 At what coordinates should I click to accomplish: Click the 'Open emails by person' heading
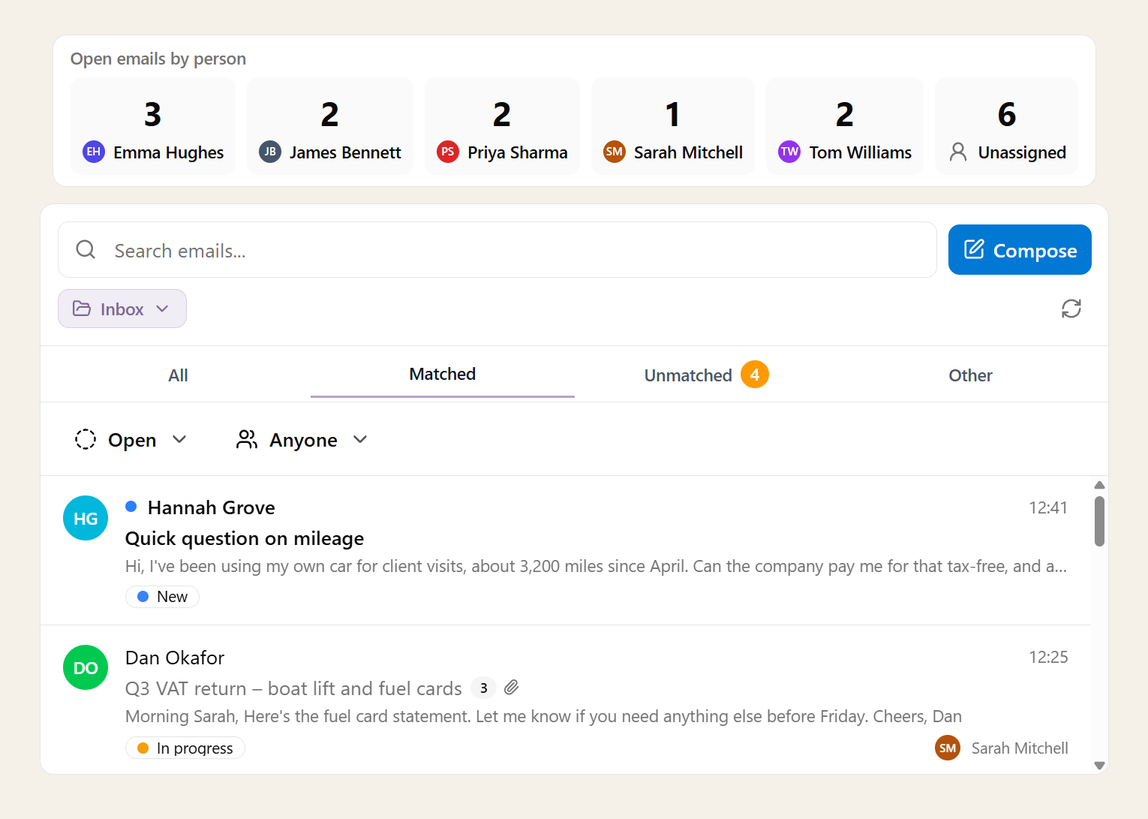[158, 59]
